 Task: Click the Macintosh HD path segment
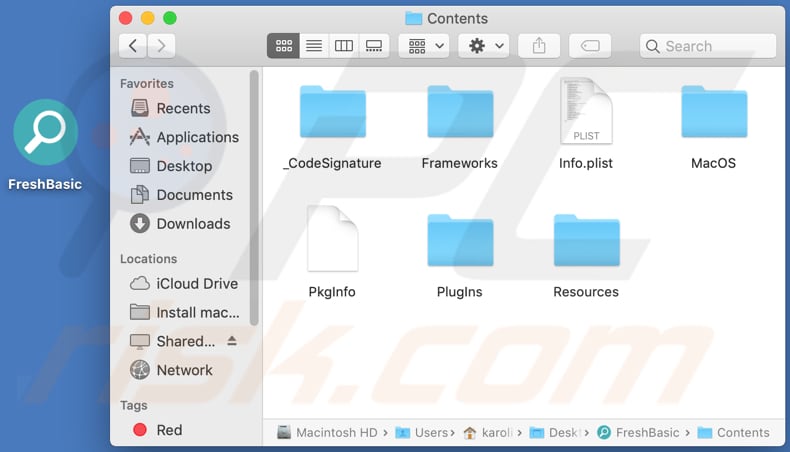[327, 432]
